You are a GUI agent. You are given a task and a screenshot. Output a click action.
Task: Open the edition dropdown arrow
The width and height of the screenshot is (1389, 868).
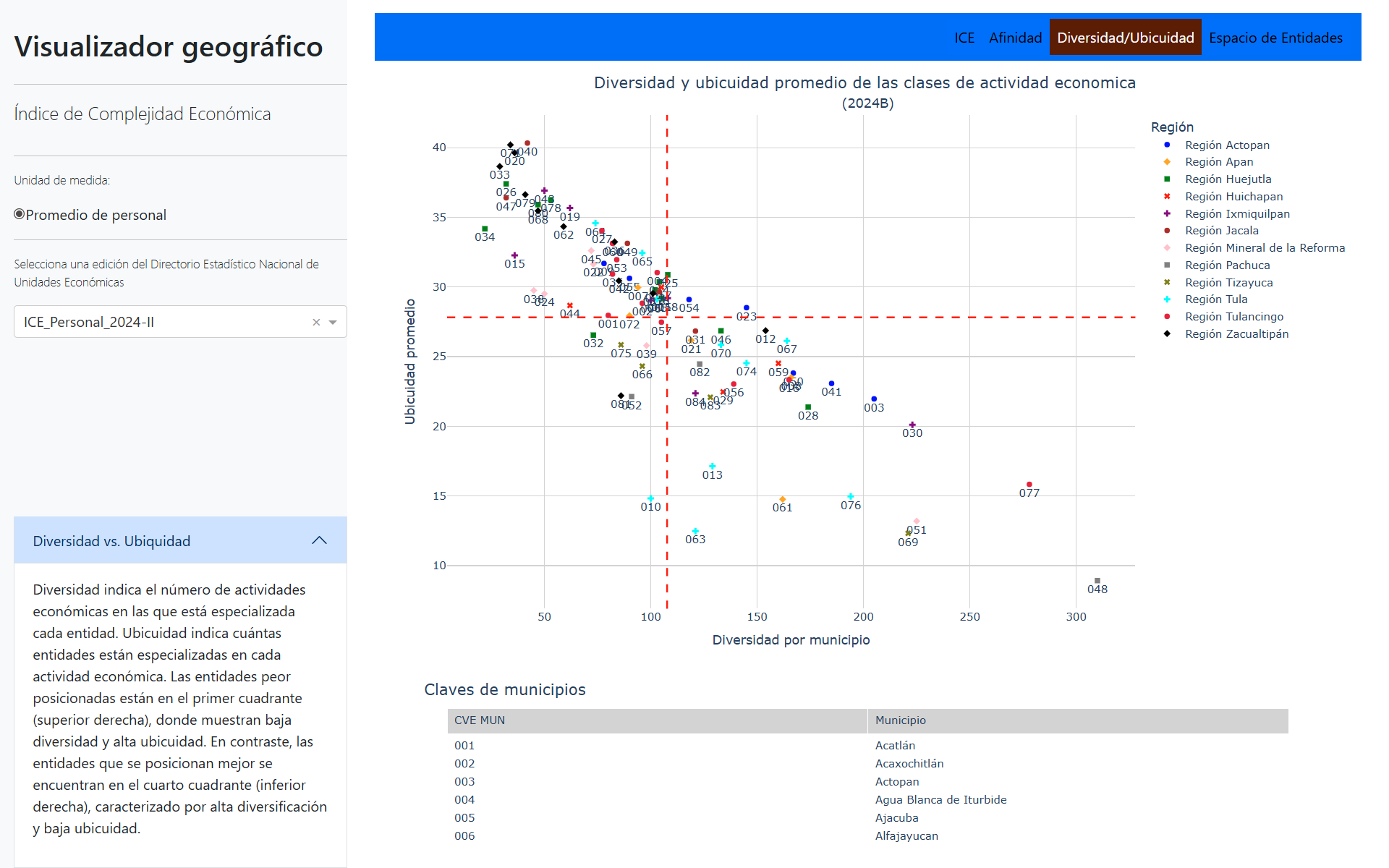[333, 323]
